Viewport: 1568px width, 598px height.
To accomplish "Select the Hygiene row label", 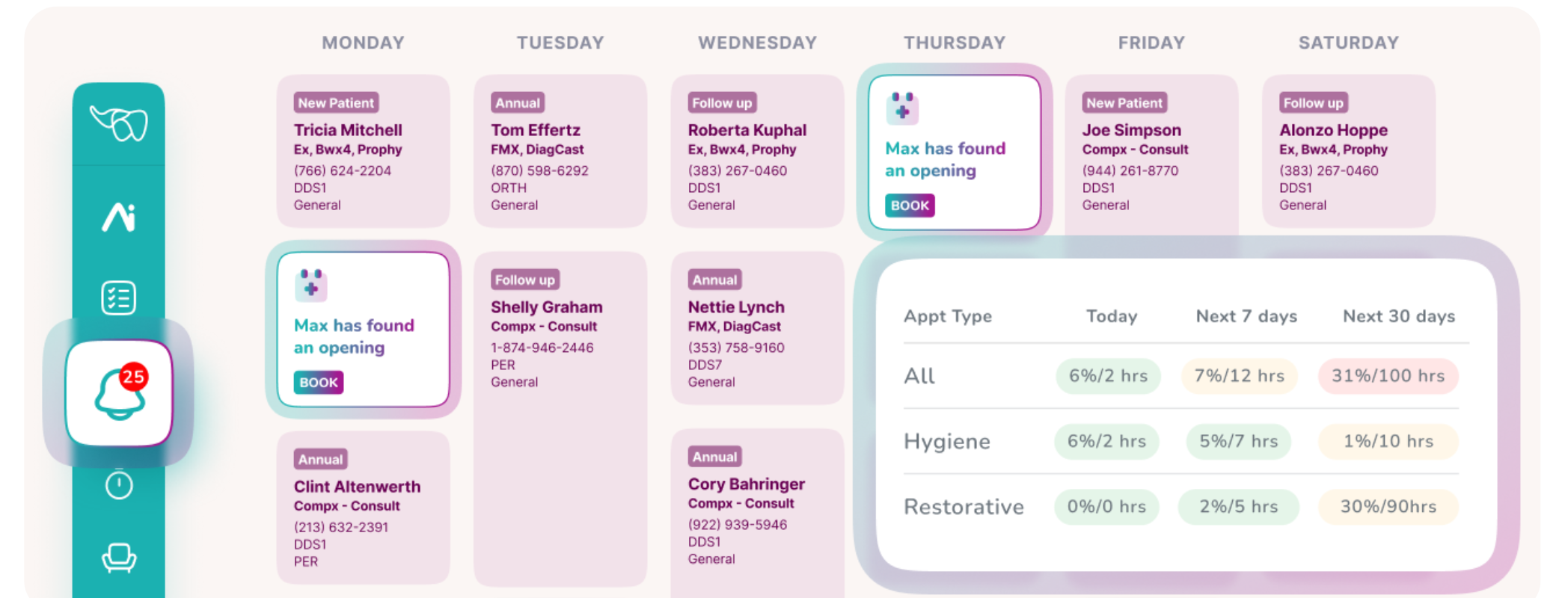I will [946, 442].
